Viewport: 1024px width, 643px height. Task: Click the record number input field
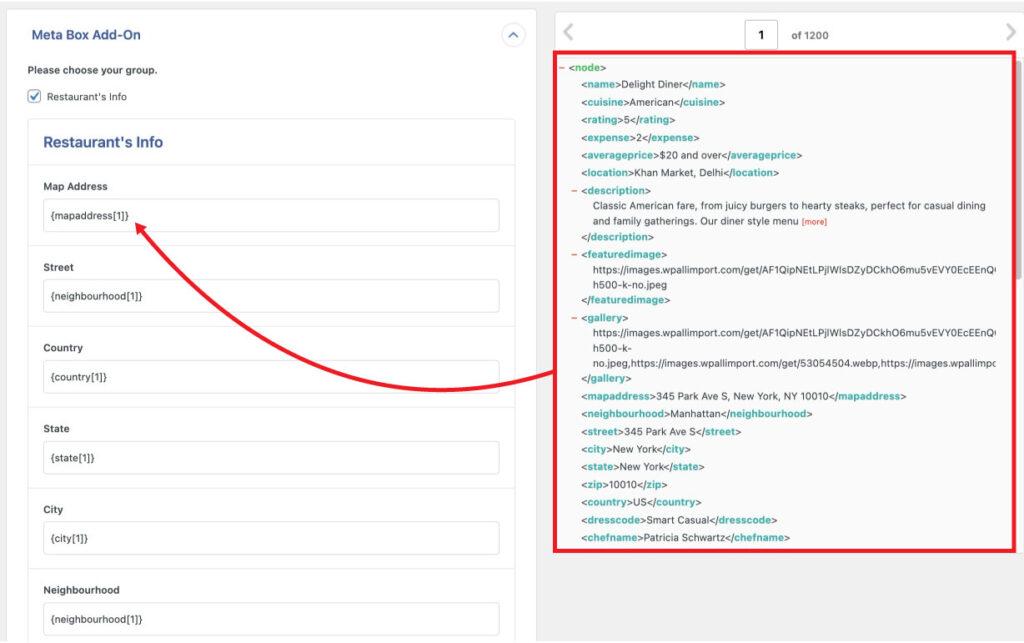(x=761, y=35)
